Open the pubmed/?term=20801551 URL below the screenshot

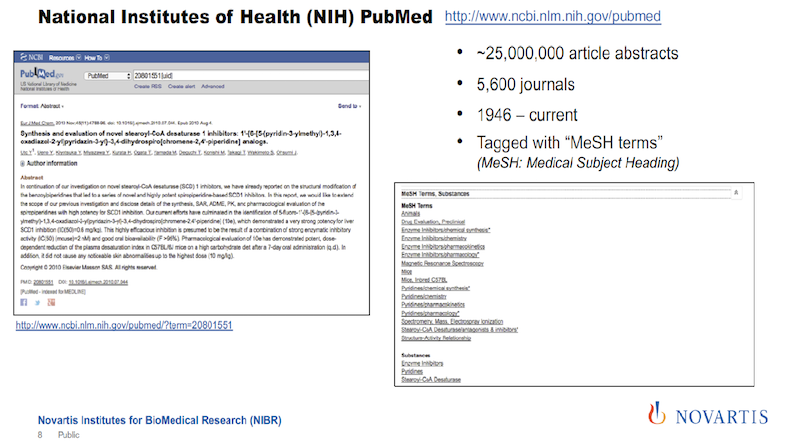124,325
